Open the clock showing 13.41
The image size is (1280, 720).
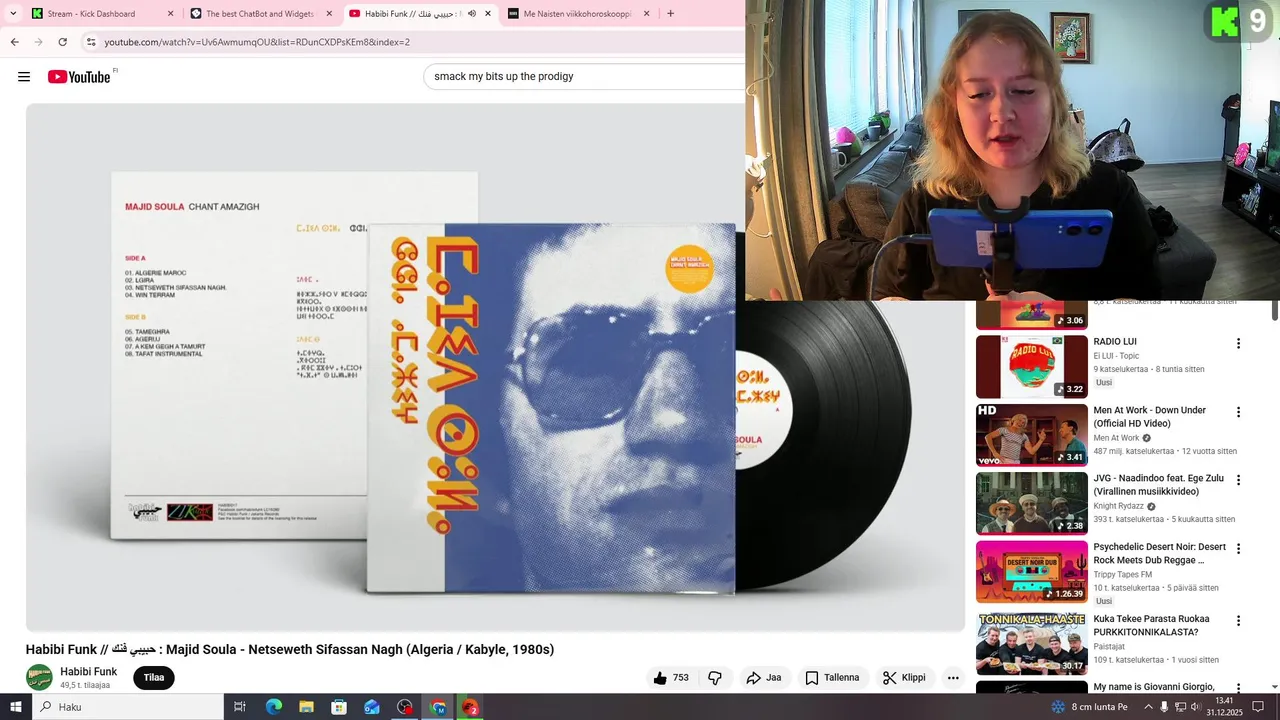click(1225, 707)
